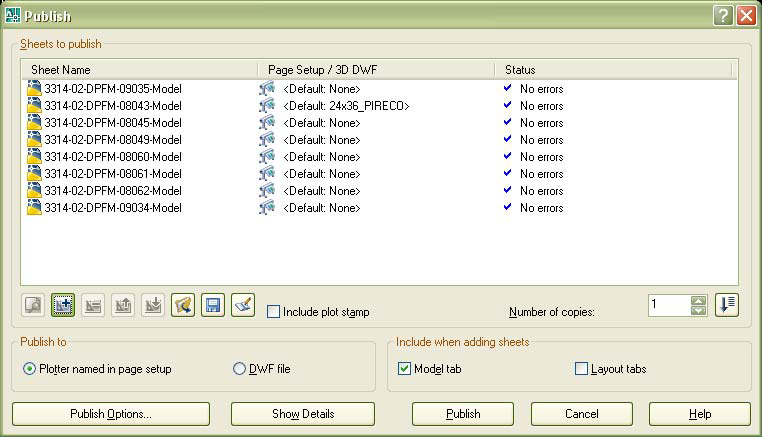This screenshot has height=437, width=762.
Task: Open page setup <Default: 24x36_PIRECO> dropdown cell
Action: coord(346,105)
